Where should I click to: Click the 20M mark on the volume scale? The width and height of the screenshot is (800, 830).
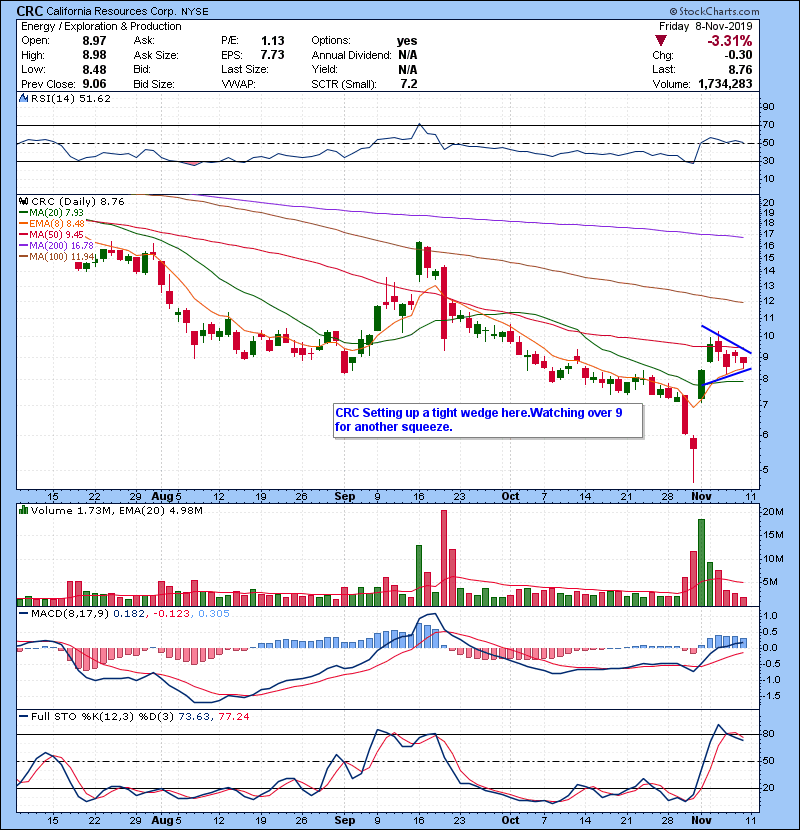[773, 512]
